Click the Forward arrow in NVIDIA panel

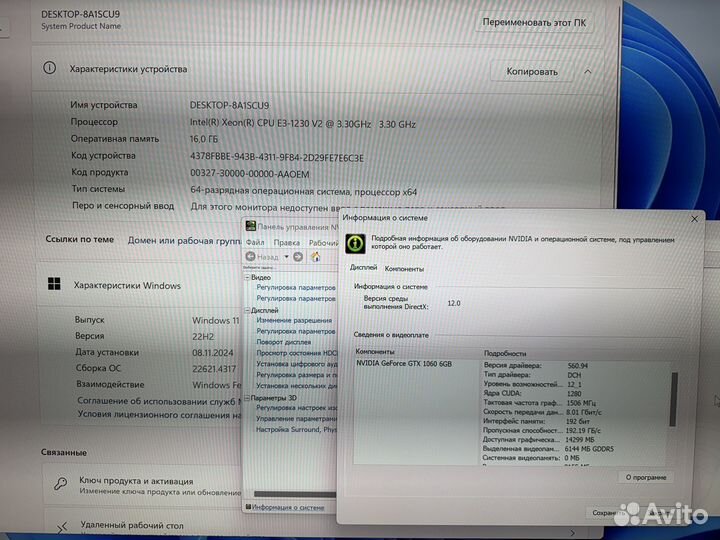[298, 257]
